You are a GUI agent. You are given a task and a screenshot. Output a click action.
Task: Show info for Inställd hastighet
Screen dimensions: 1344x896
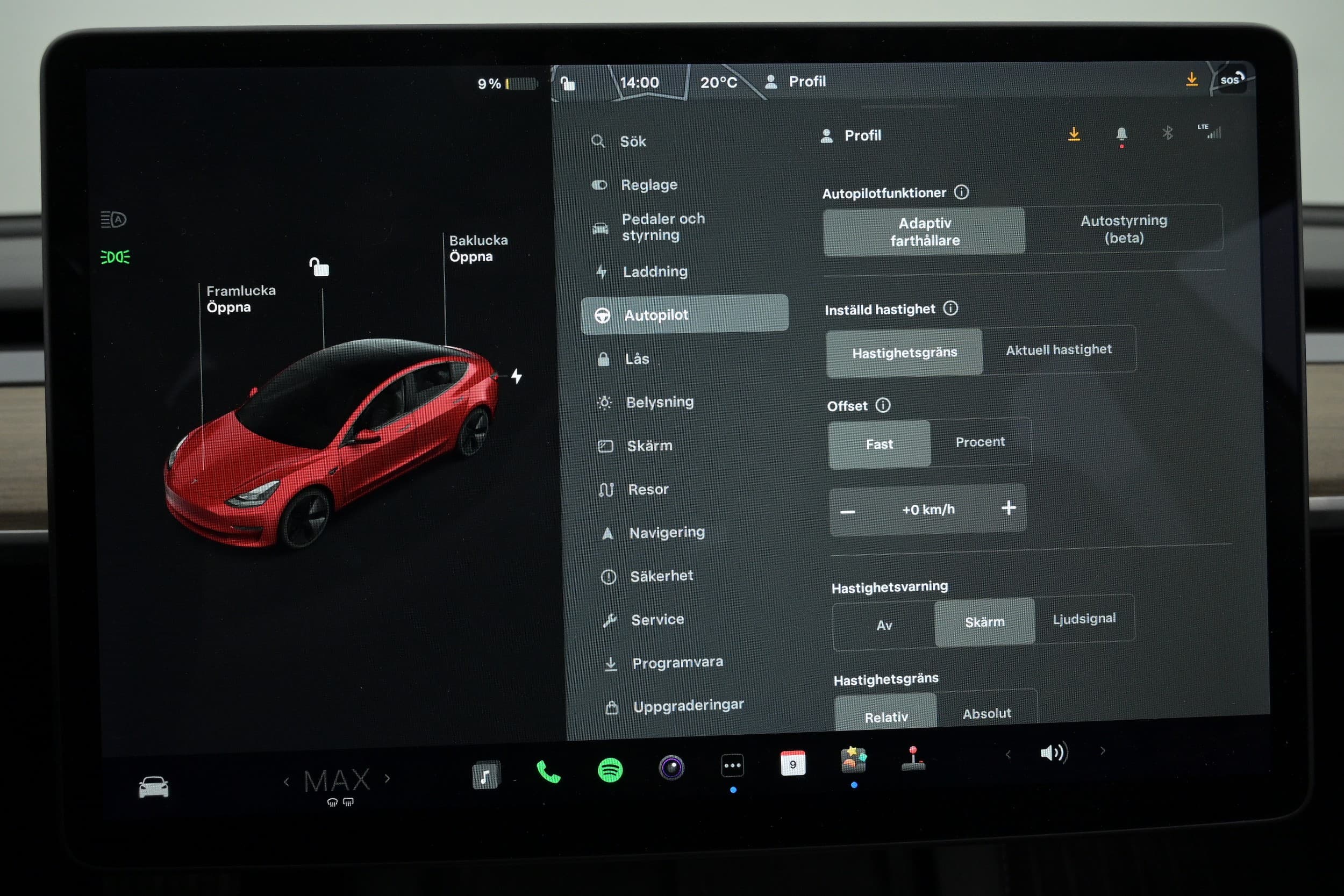click(950, 309)
